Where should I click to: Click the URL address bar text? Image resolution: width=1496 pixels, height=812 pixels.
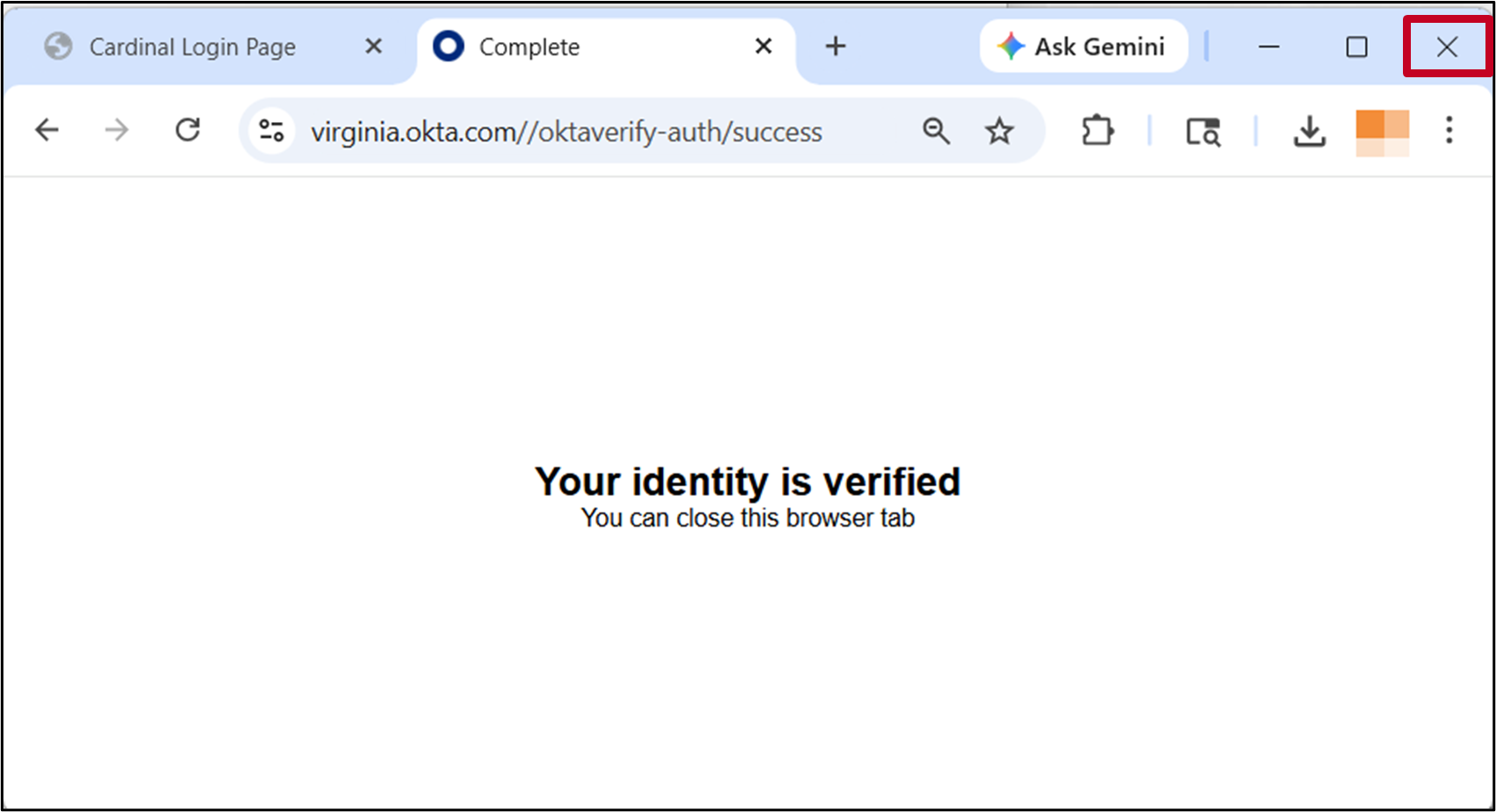coord(566,132)
